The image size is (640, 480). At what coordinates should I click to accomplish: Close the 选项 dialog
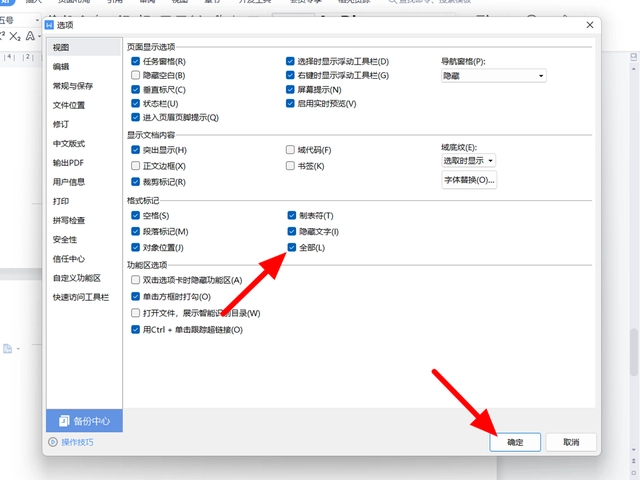tap(590, 25)
